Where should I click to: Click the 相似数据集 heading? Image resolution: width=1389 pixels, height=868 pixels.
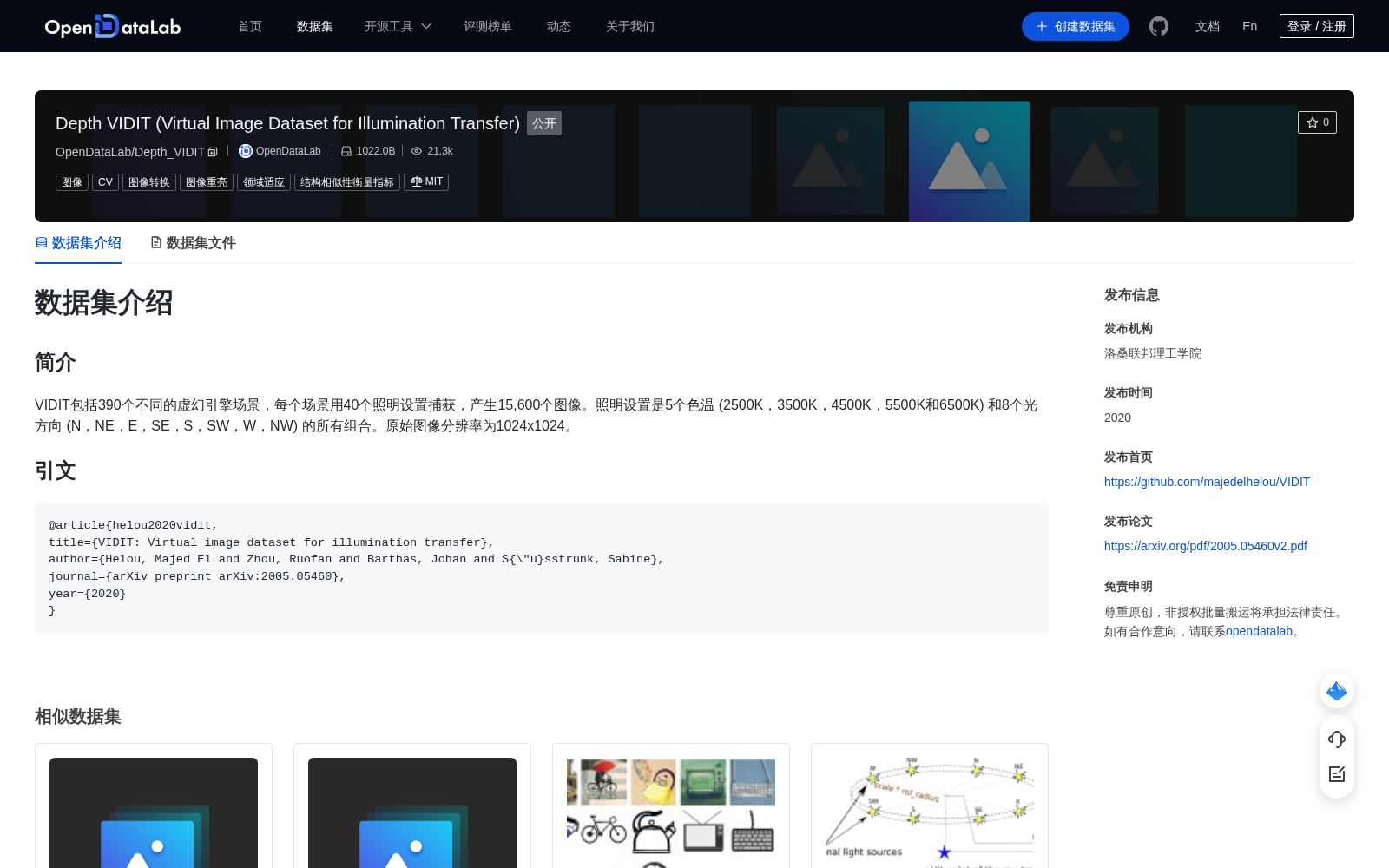78,716
